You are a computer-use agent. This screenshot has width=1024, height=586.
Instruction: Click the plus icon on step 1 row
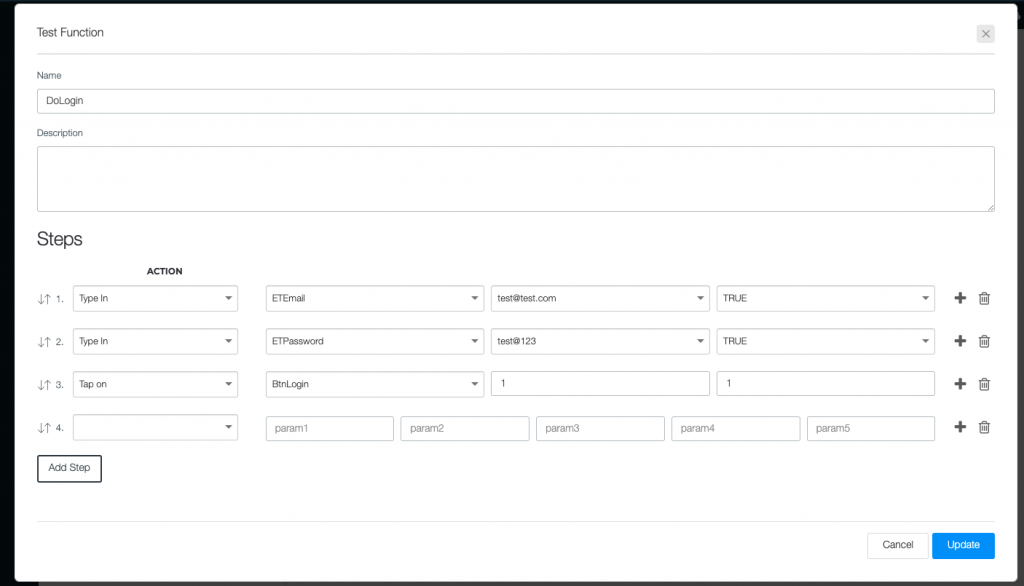(960, 298)
